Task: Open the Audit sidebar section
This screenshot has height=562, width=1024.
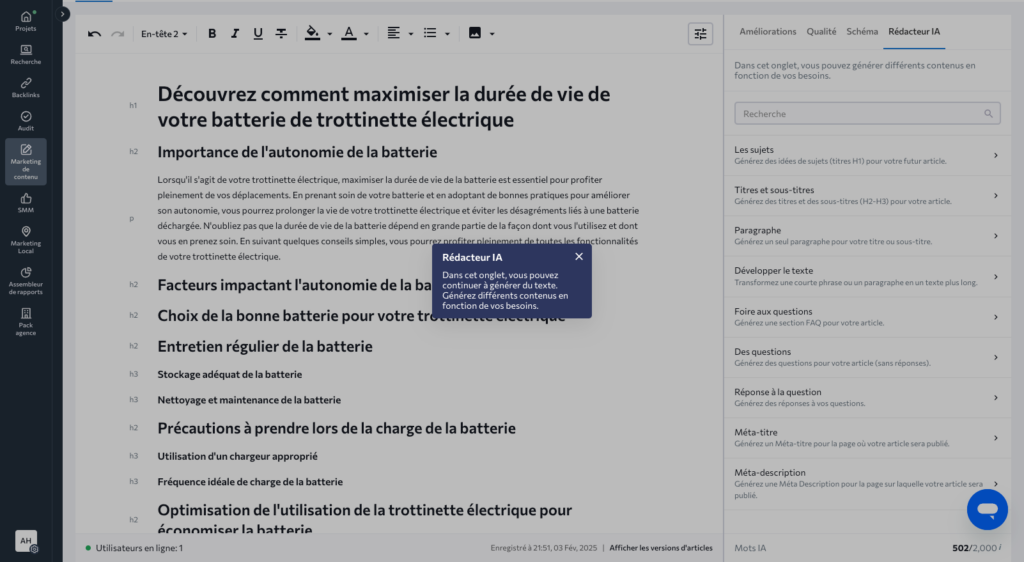Action: (x=25, y=121)
